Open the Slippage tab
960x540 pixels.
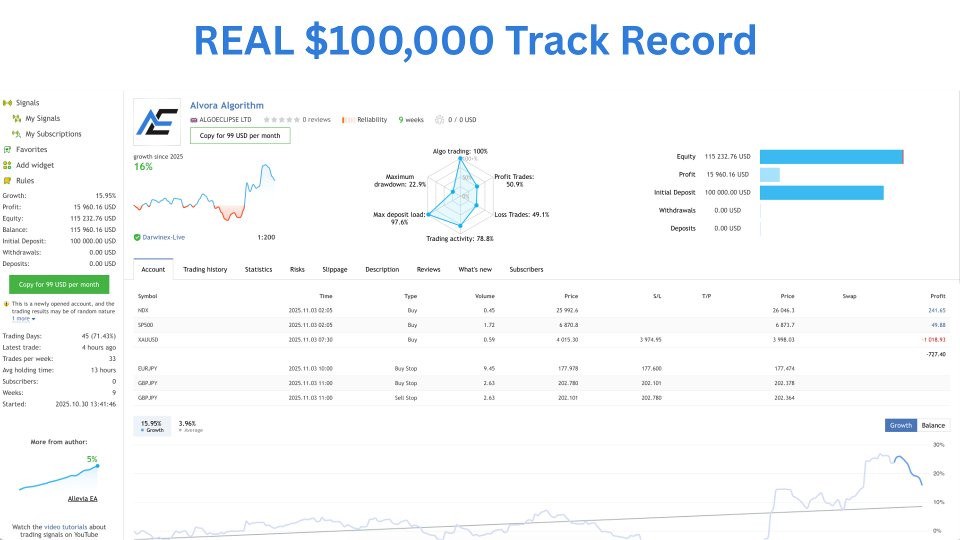(335, 269)
